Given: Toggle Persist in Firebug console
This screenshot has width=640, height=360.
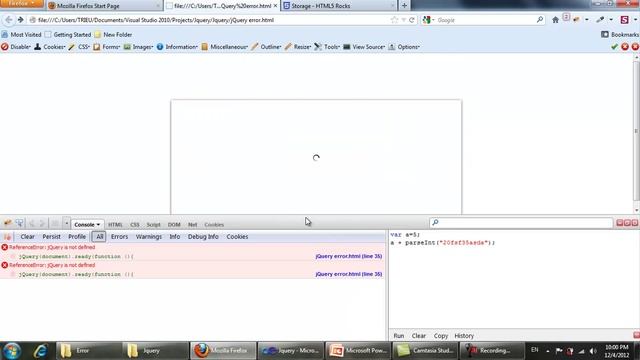Looking at the screenshot, I should 51,237.
